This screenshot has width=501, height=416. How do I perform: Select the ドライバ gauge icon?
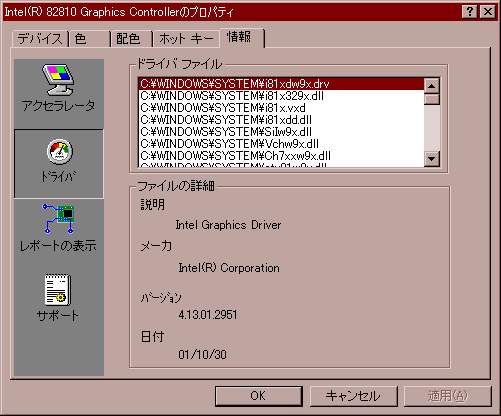[59, 152]
